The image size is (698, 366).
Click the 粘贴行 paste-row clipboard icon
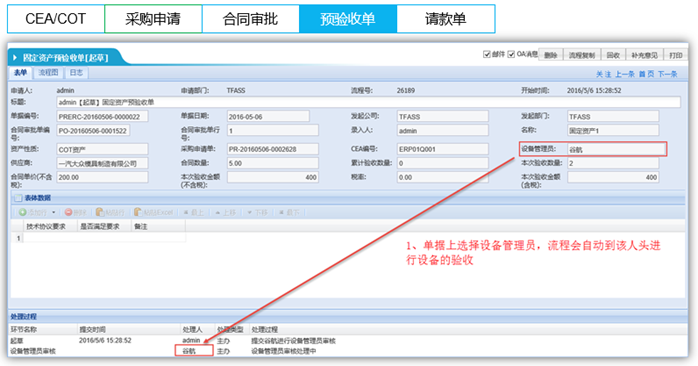pyautogui.click(x=100, y=212)
